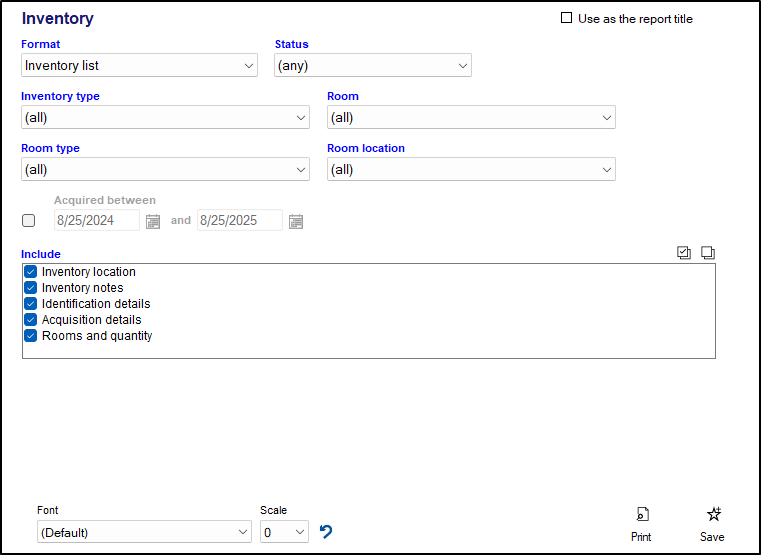Screen dimensions: 761x555
Task: Expand the Room location dropdown
Action: tap(471, 170)
